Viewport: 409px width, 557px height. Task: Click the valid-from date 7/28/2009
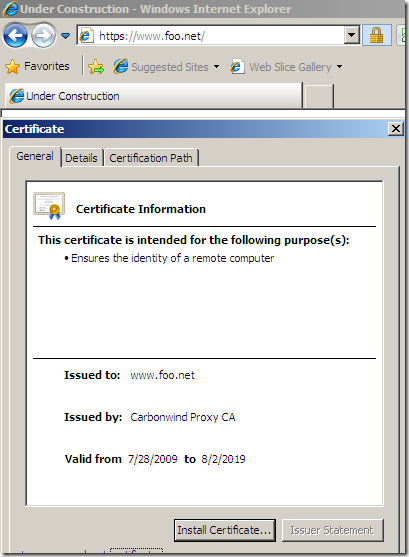tap(153, 459)
